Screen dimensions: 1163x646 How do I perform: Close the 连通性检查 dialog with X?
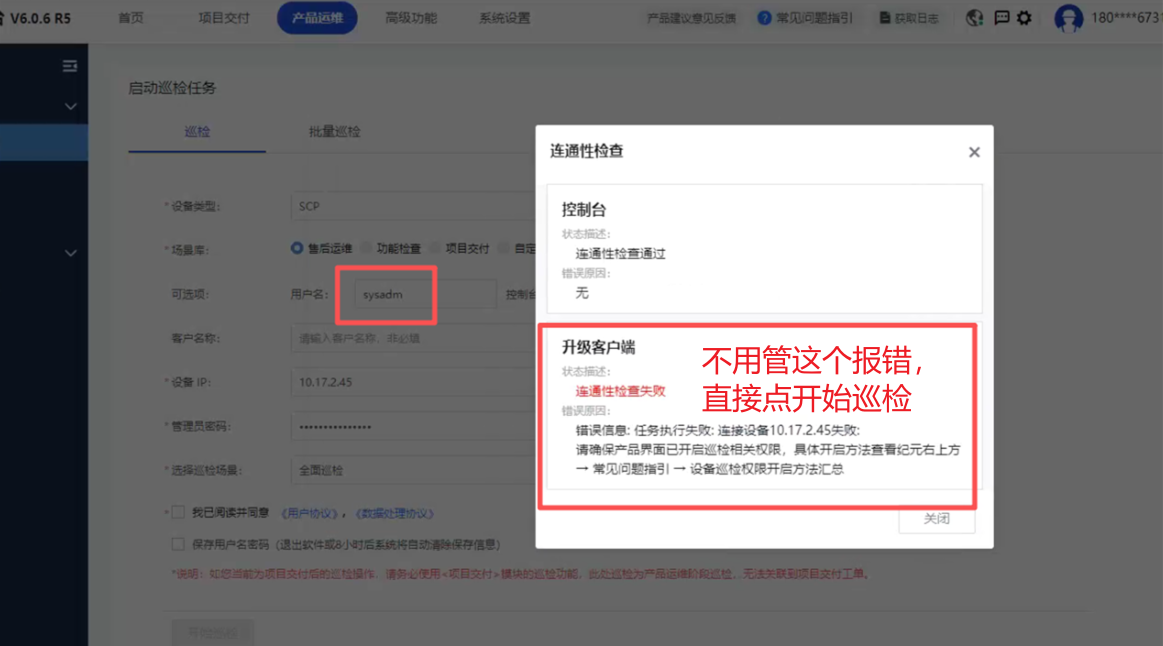click(x=974, y=152)
